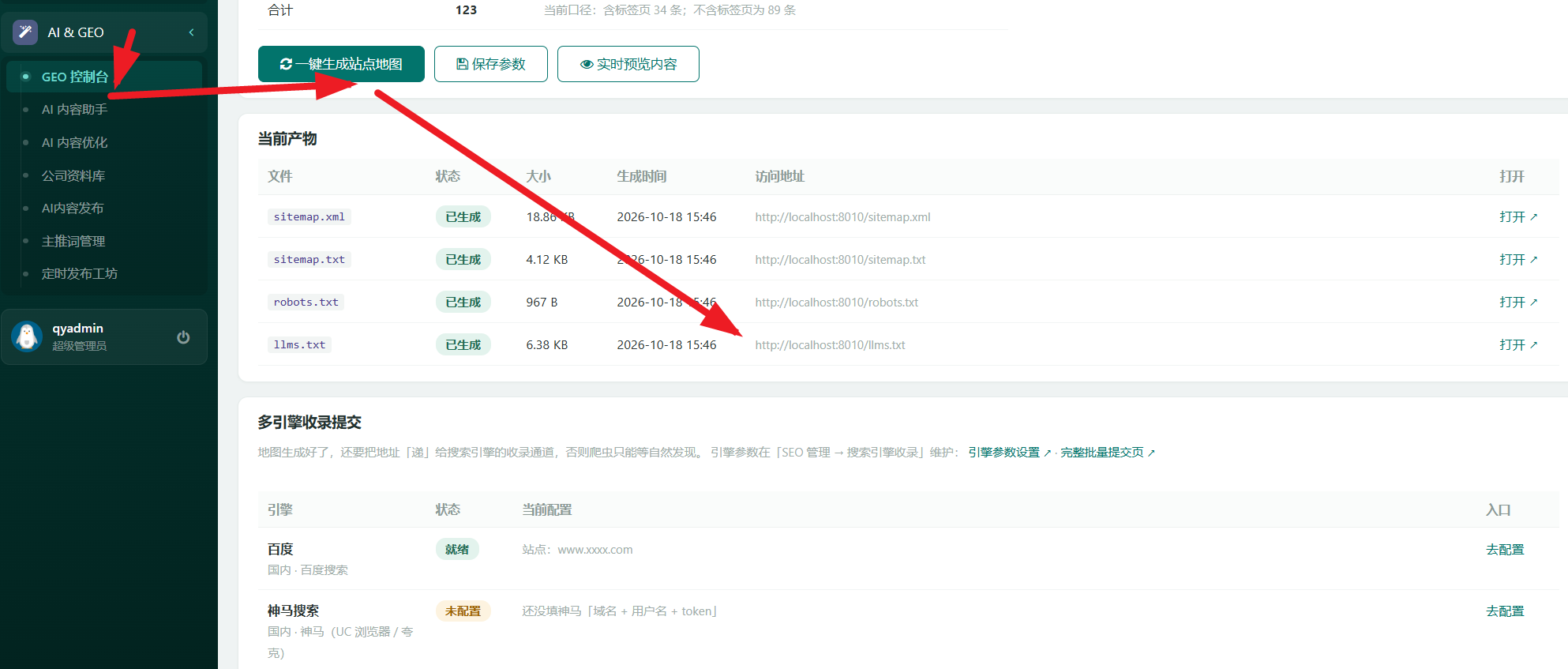Click the robots.txt file name
1568x669 pixels.
click(x=306, y=302)
